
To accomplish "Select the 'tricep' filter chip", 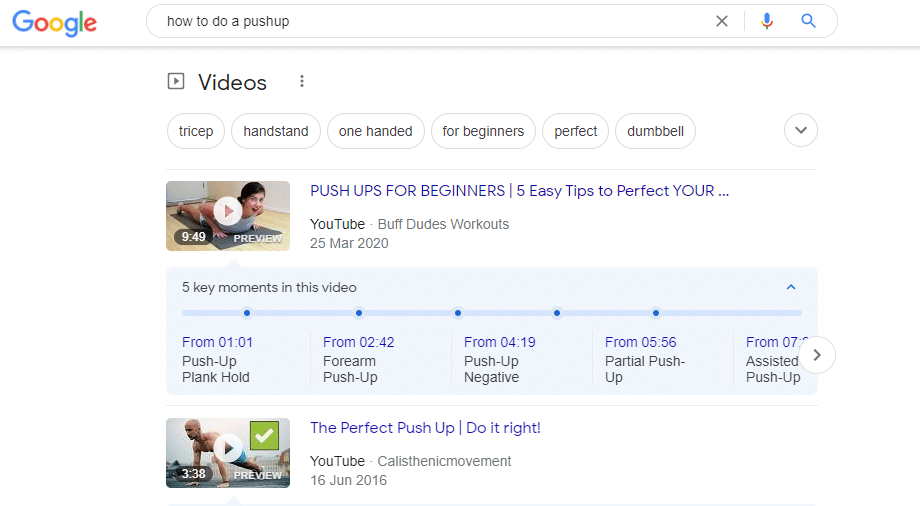I will coord(196,131).
